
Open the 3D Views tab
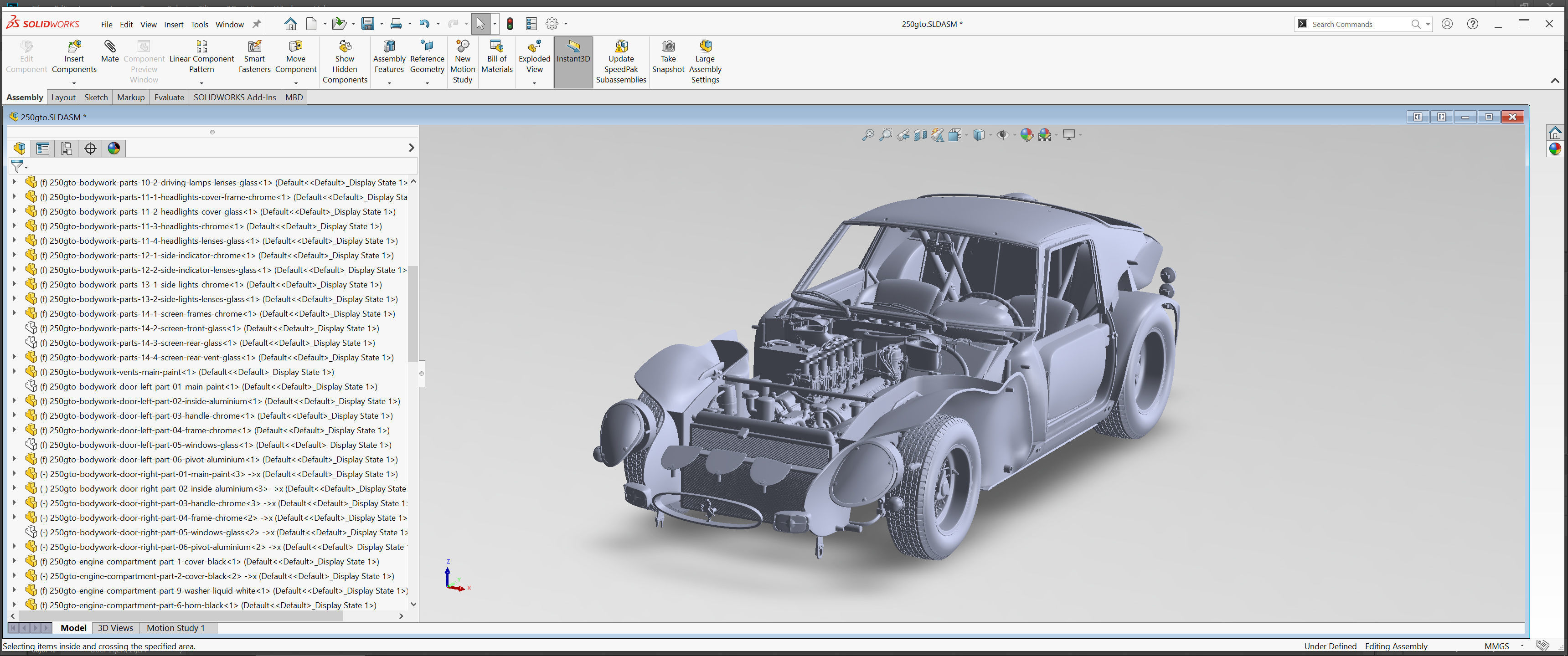pyautogui.click(x=115, y=628)
